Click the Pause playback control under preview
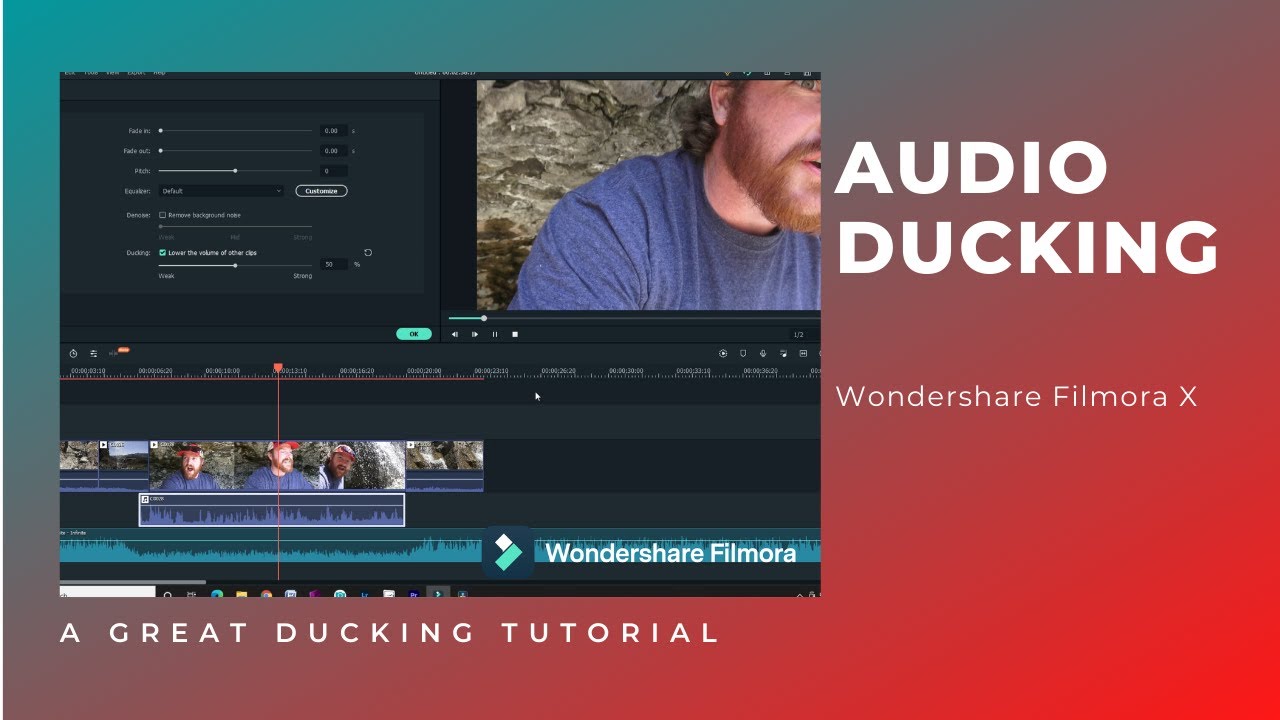Image resolution: width=1280 pixels, height=720 pixels. 495,334
